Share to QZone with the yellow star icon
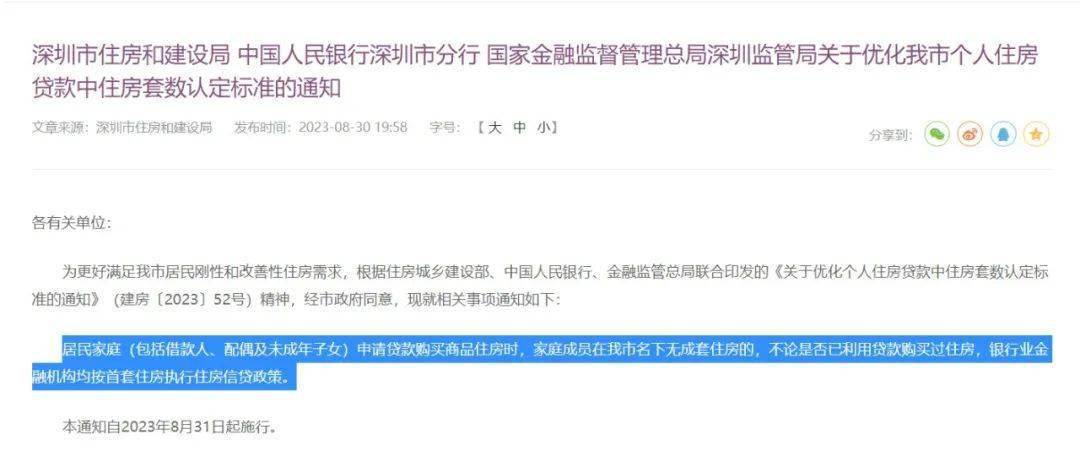 tap(1036, 134)
